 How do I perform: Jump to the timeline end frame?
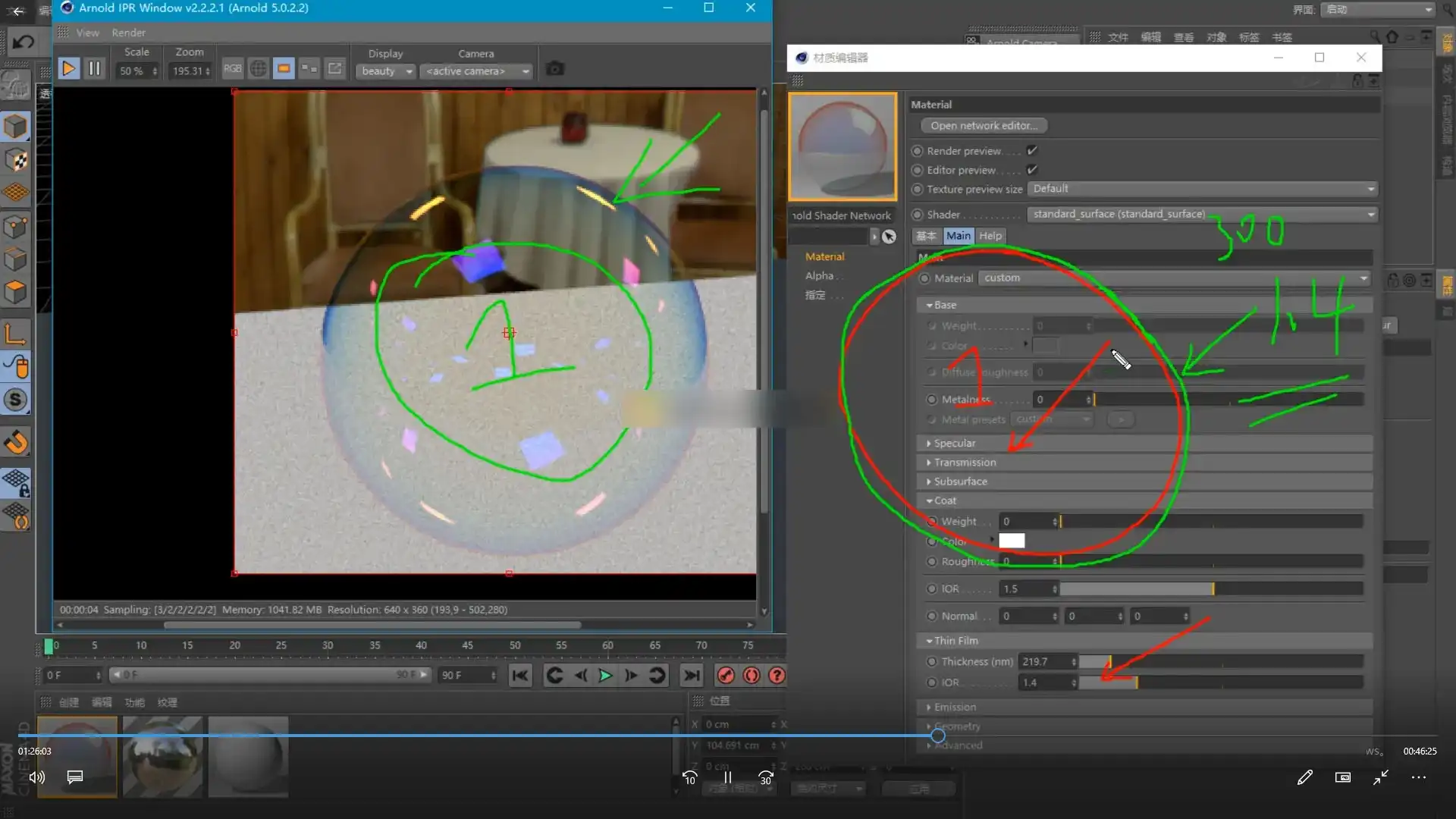(691, 676)
